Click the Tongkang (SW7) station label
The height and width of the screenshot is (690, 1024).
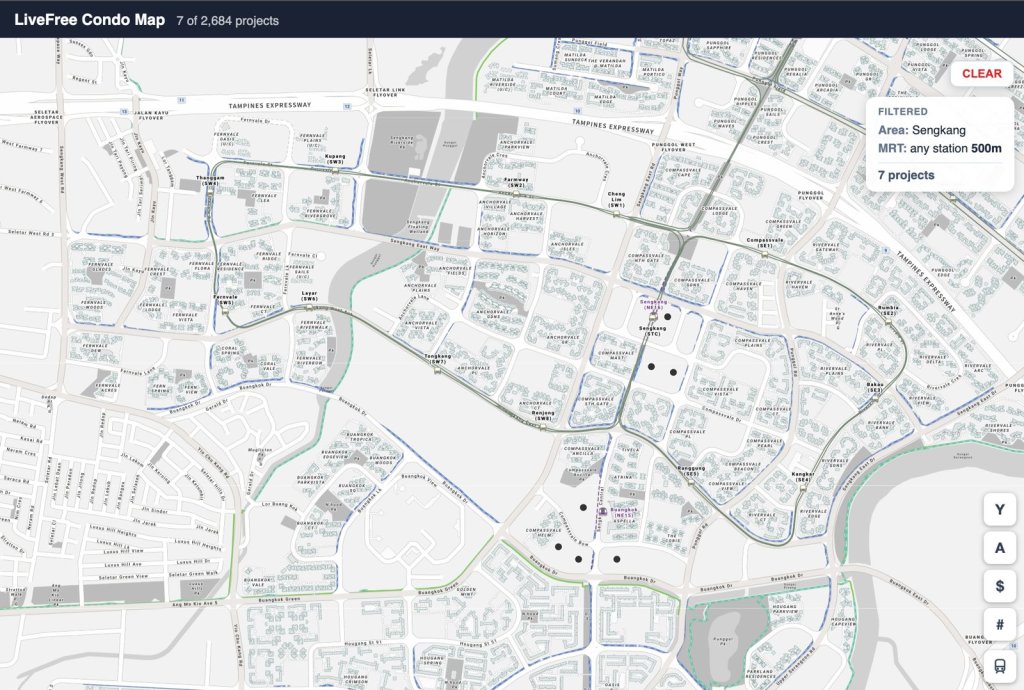[x=438, y=358]
